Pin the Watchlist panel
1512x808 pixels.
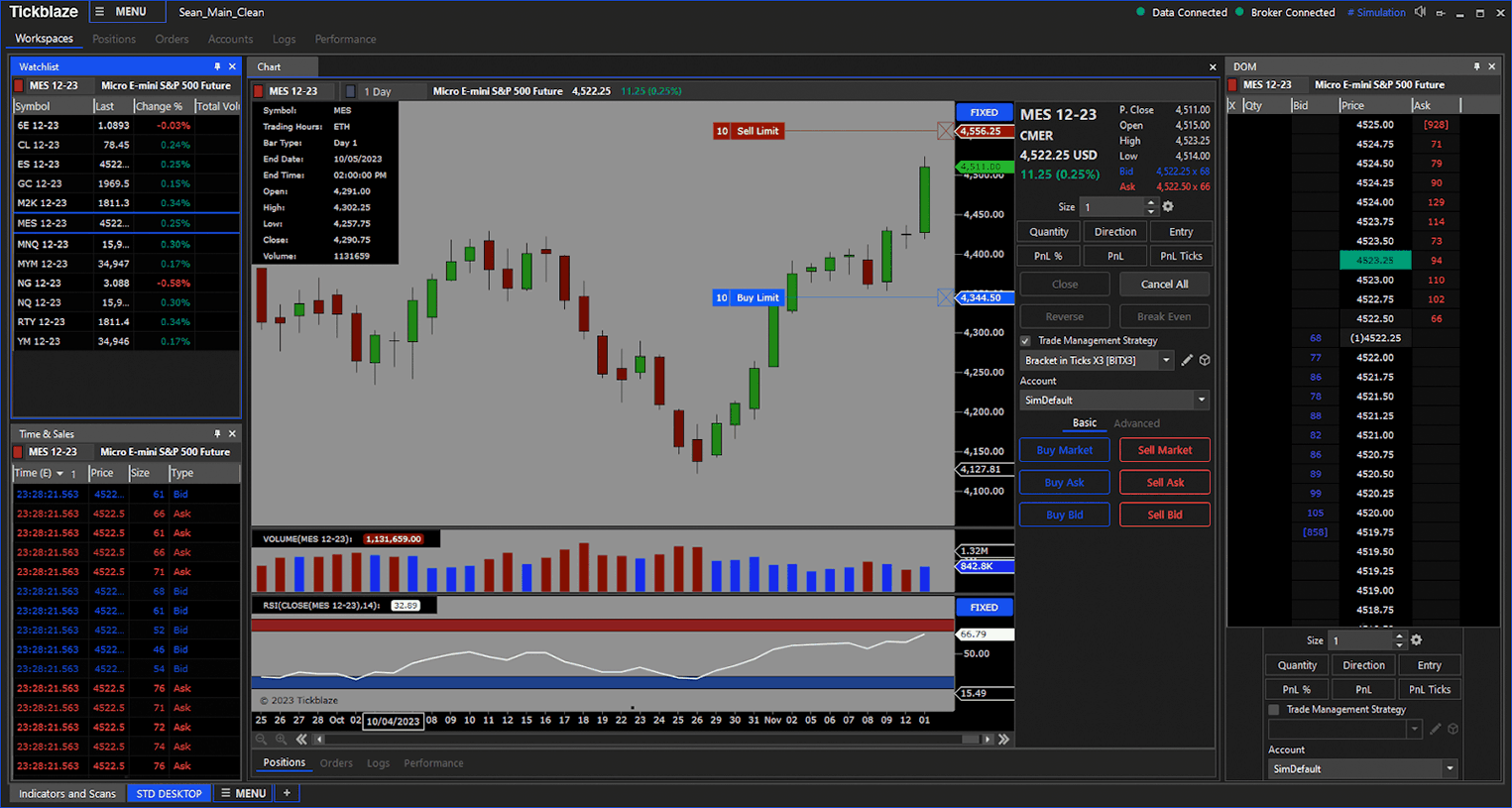tap(217, 66)
